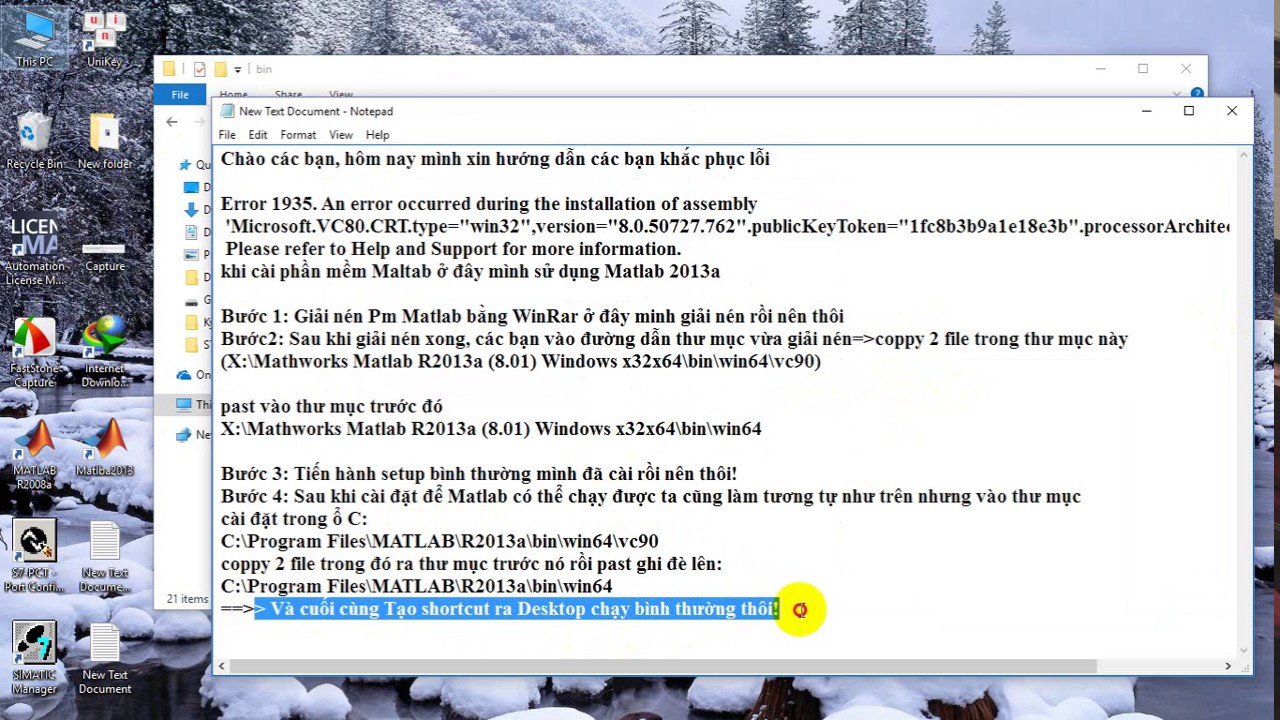Open Notepad Help menu

(x=377, y=135)
